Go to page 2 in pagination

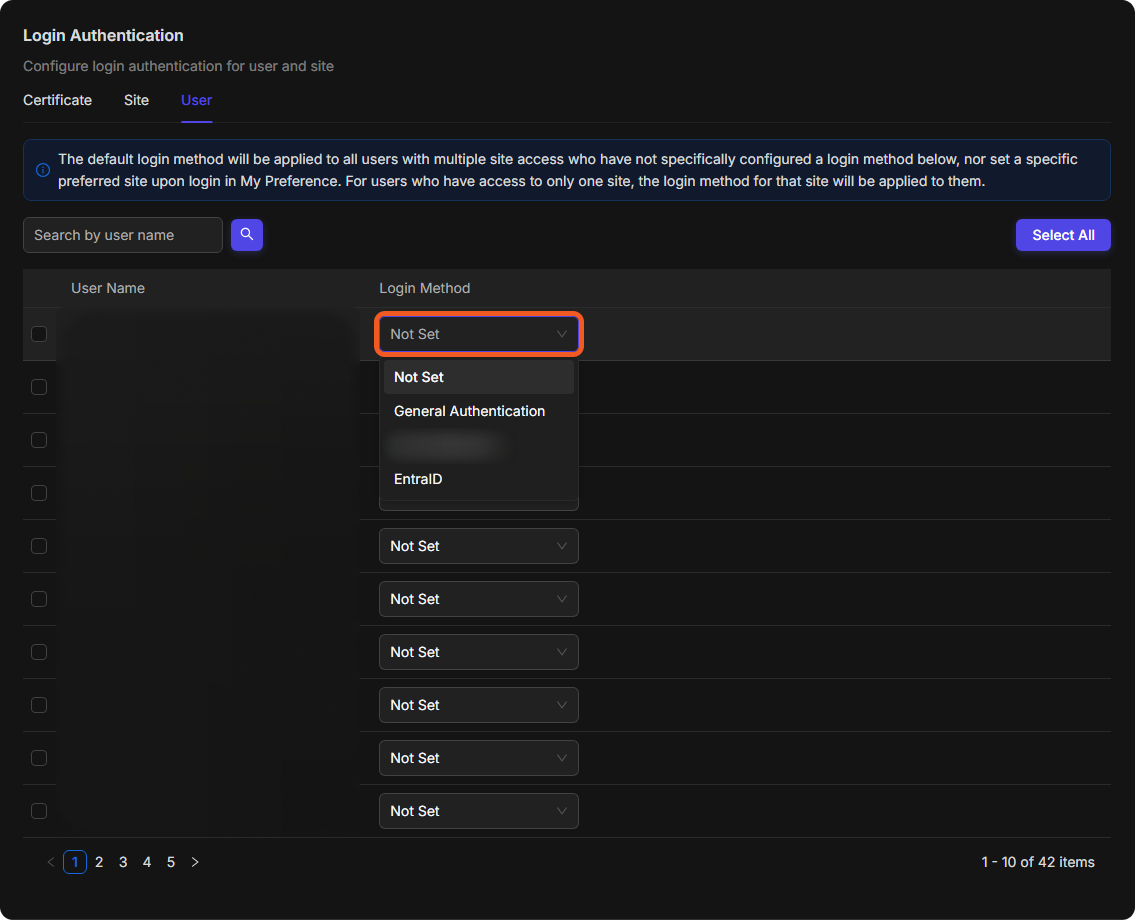tap(99, 862)
